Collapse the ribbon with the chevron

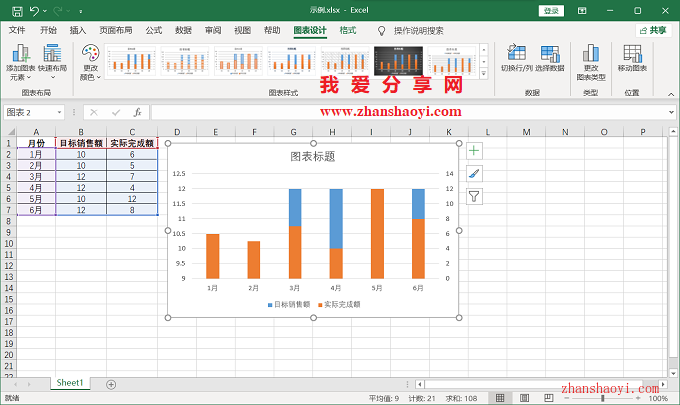coord(671,94)
